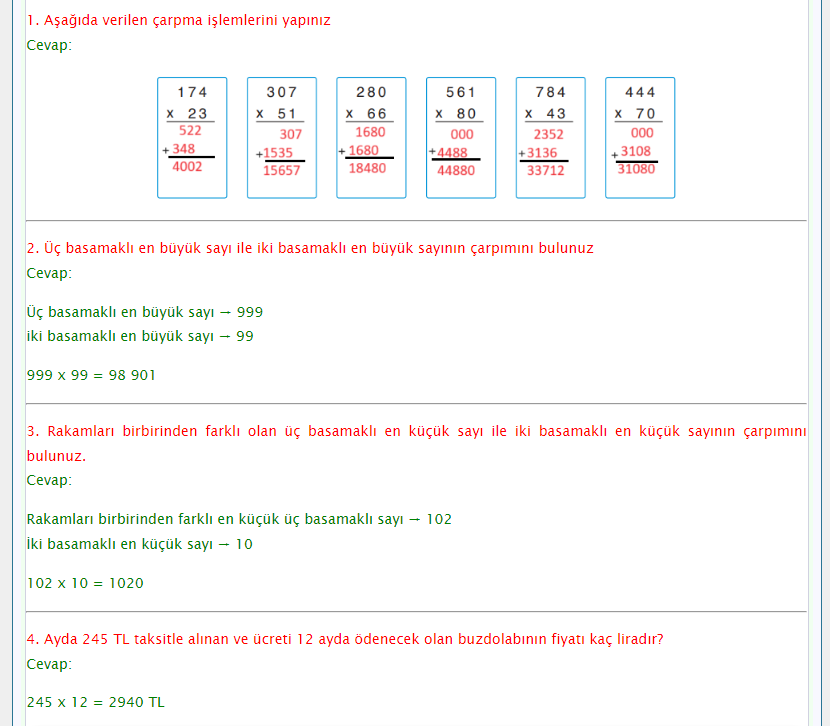Screen dimensions: 830x726
Task: Click the 174 x 23 multiplication box
Action: (x=192, y=138)
